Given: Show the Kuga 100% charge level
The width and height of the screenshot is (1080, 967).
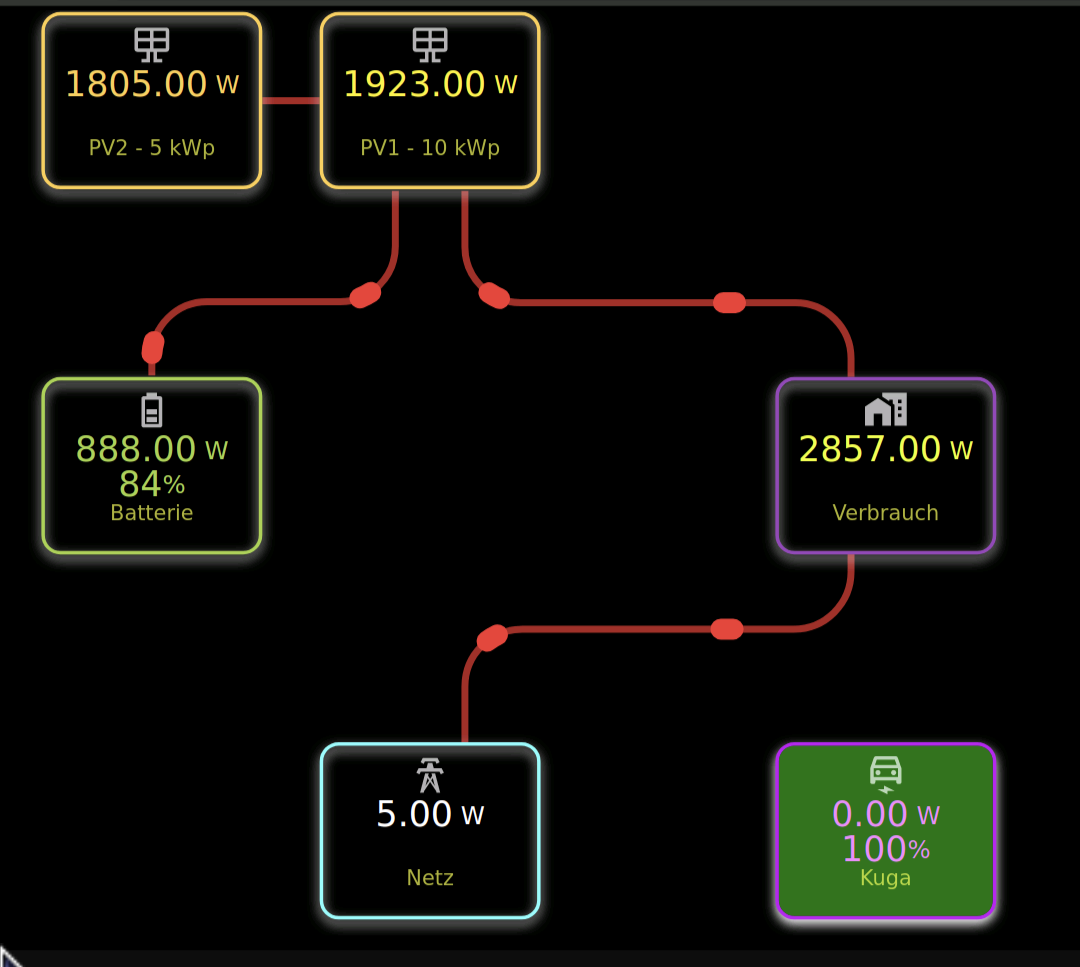Looking at the screenshot, I should [x=886, y=849].
